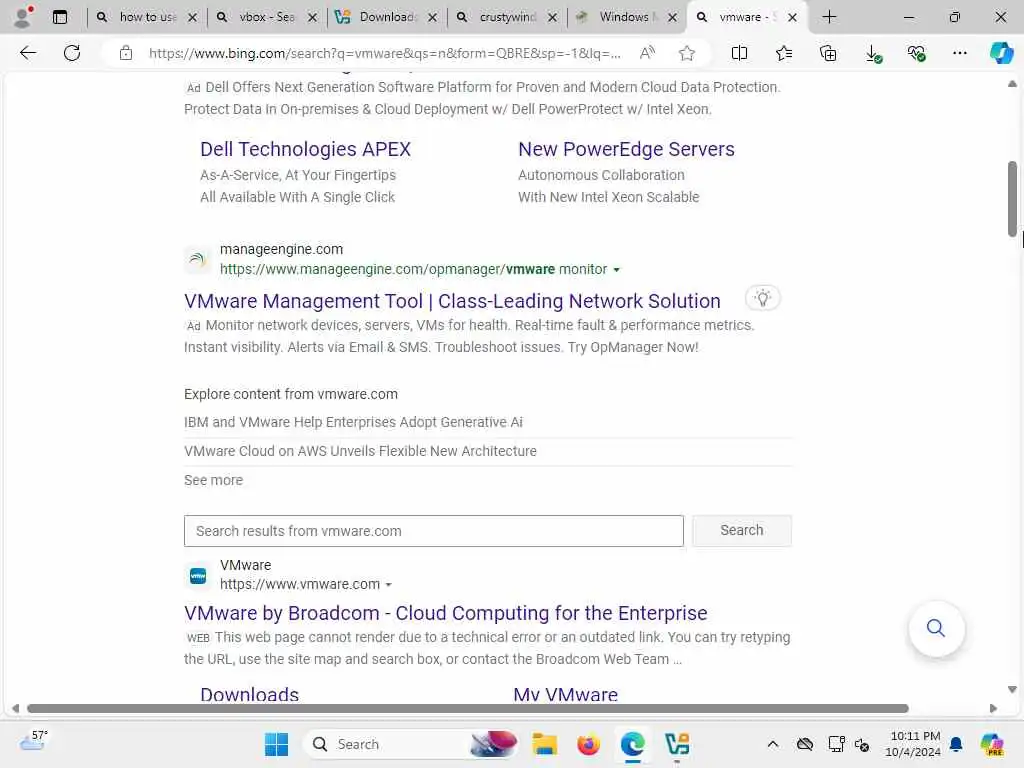Screen dimensions: 1024x768
Task: View site information lock icon
Action: (x=126, y=53)
